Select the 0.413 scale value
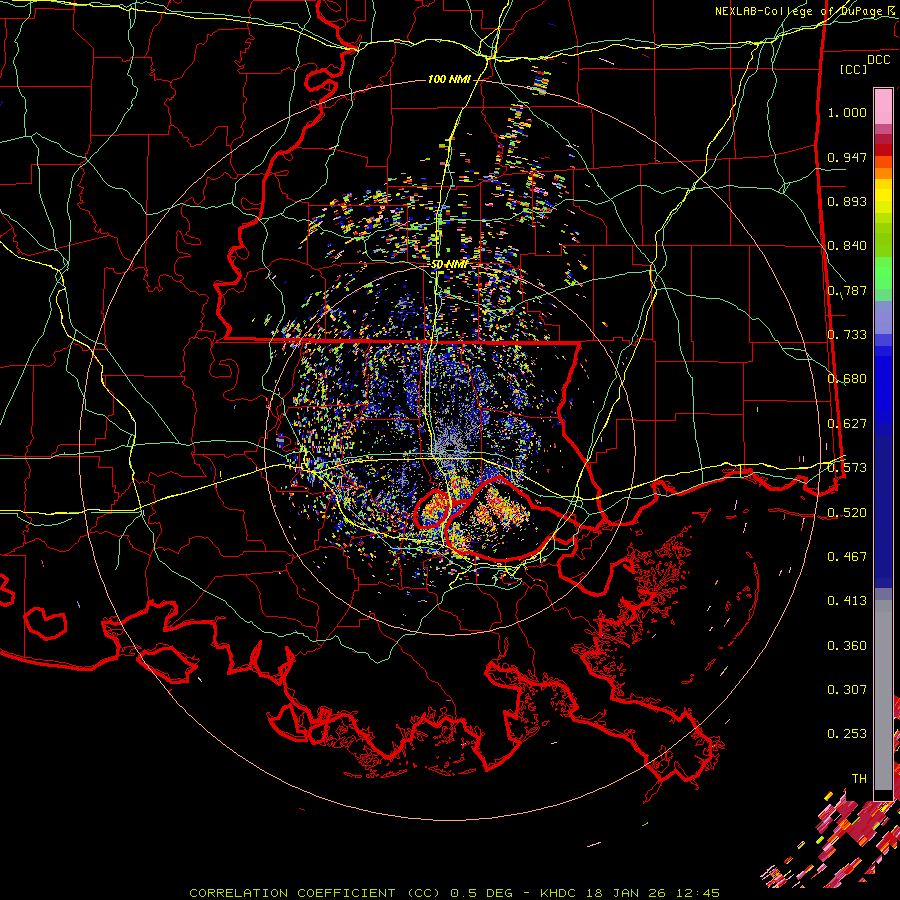 [847, 601]
